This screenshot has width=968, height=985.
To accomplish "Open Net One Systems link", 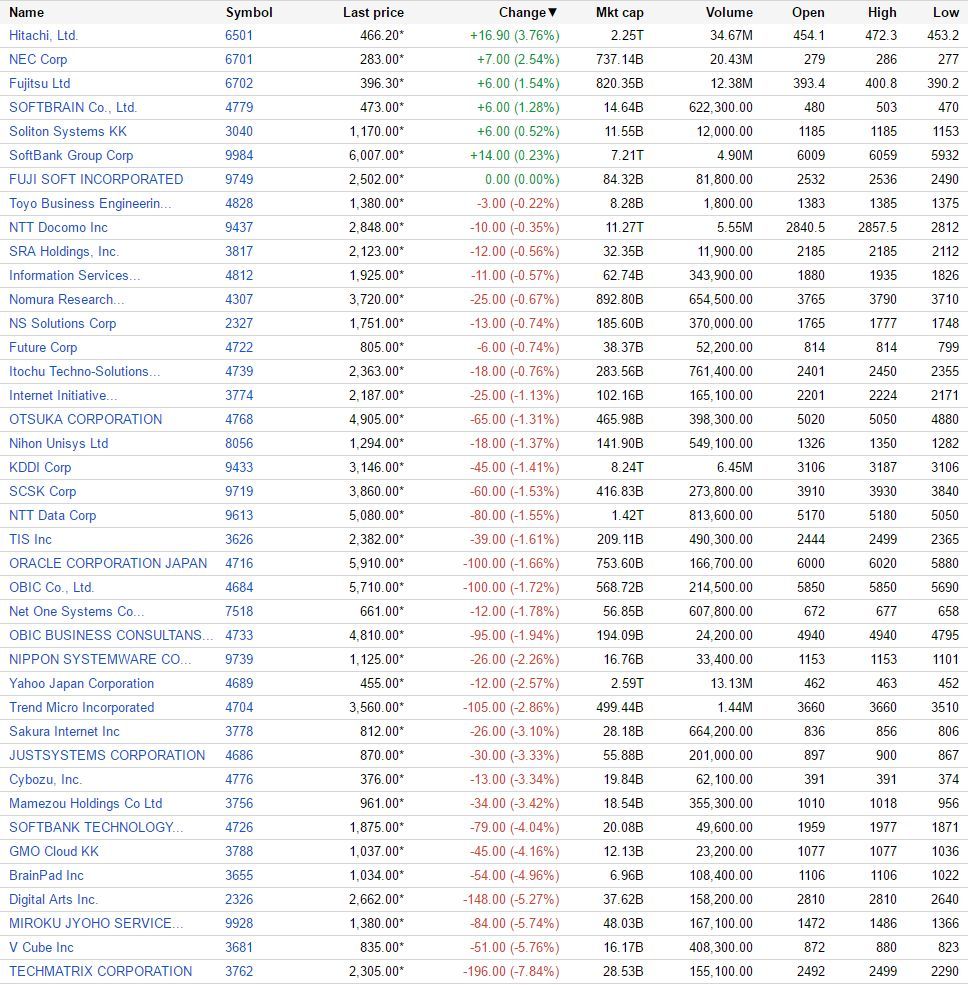I will 76,611.
